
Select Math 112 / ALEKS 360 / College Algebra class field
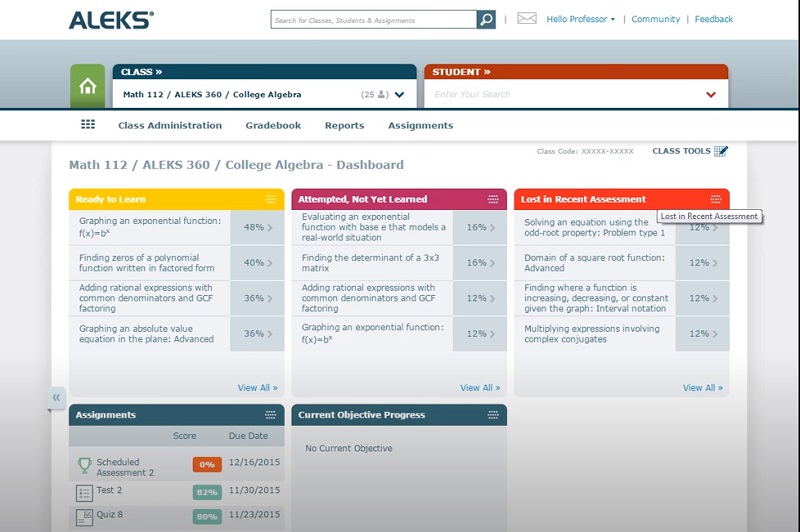[x=264, y=94]
